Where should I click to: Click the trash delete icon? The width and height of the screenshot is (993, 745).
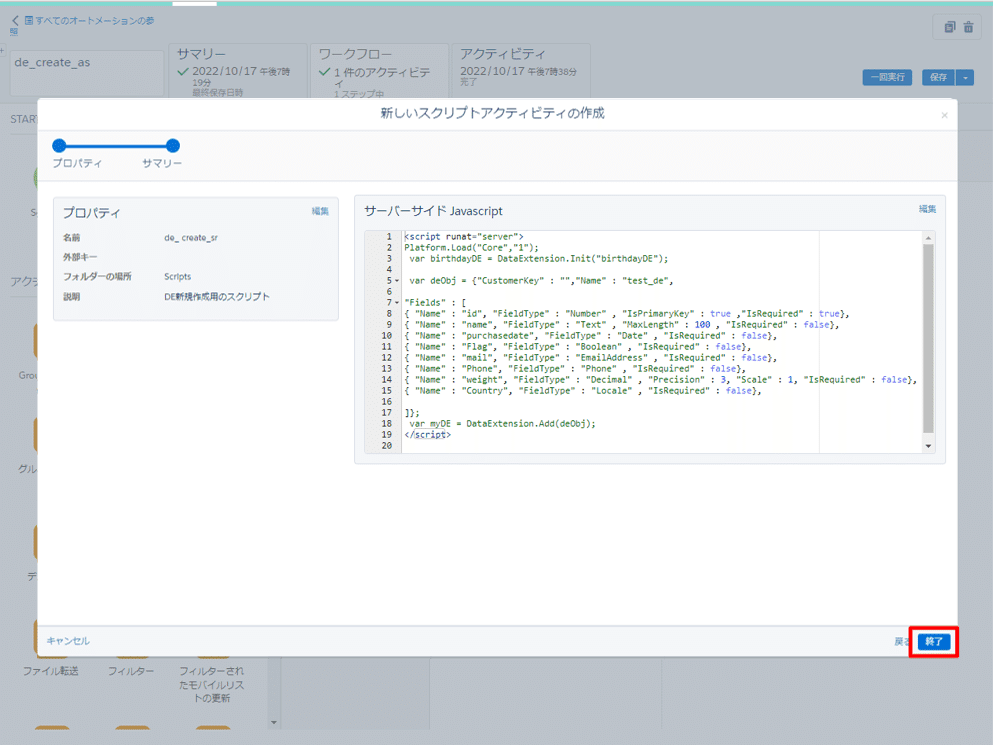click(x=968, y=27)
